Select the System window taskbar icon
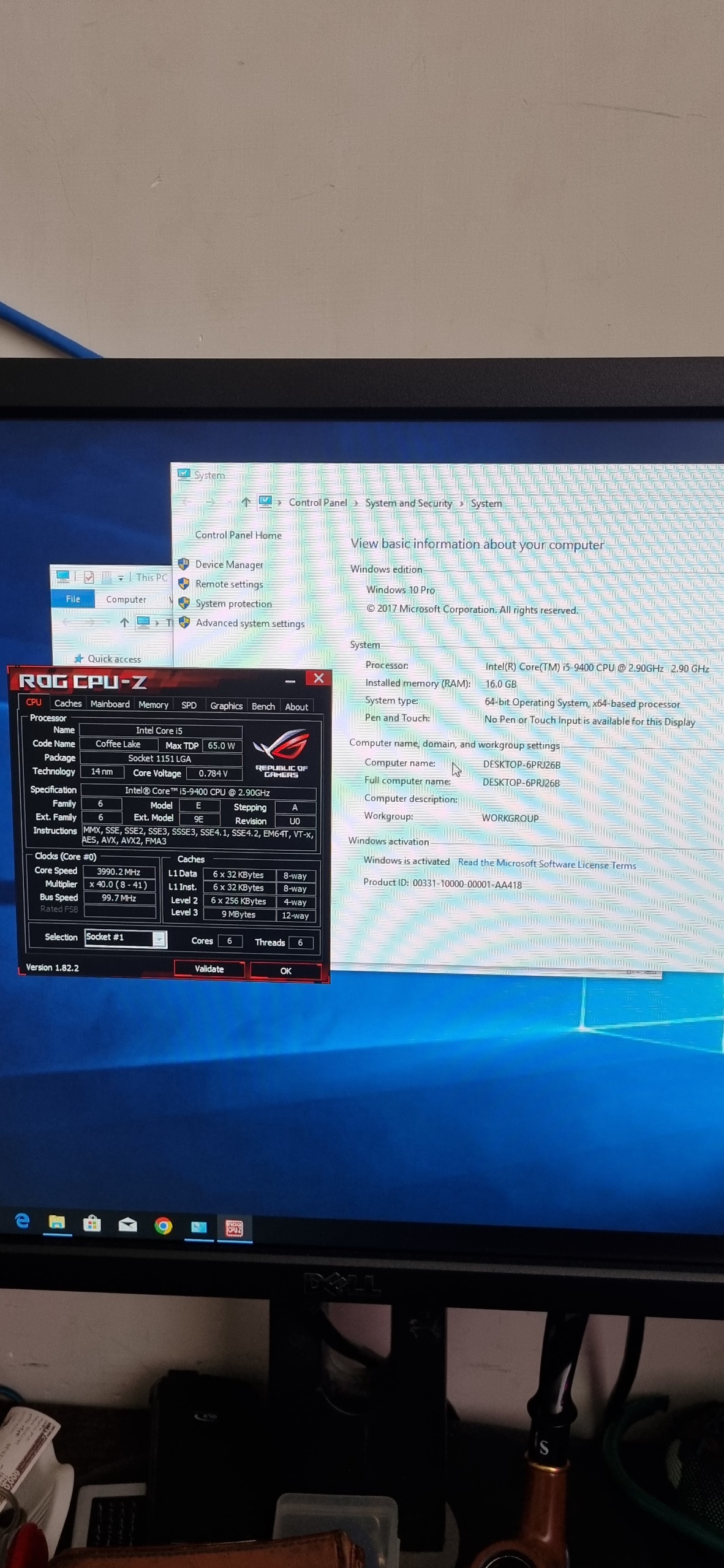The height and width of the screenshot is (1568, 724). (x=199, y=1227)
